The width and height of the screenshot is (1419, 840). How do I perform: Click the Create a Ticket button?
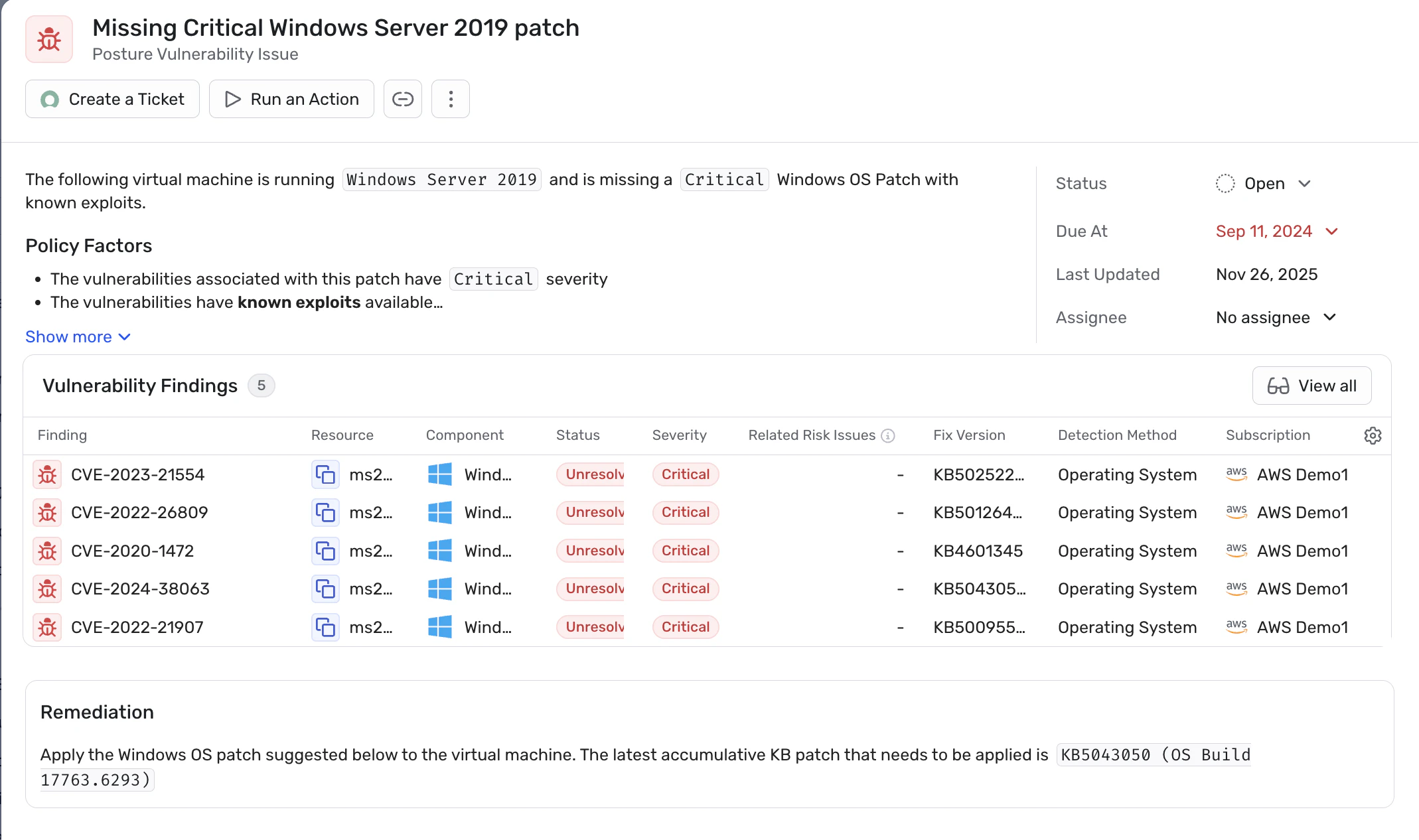click(112, 99)
